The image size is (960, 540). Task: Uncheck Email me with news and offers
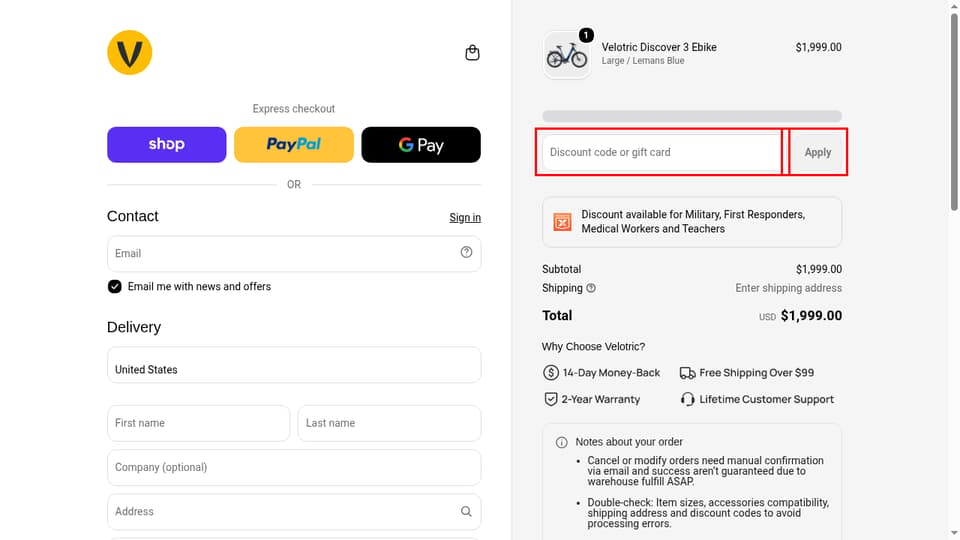point(114,287)
